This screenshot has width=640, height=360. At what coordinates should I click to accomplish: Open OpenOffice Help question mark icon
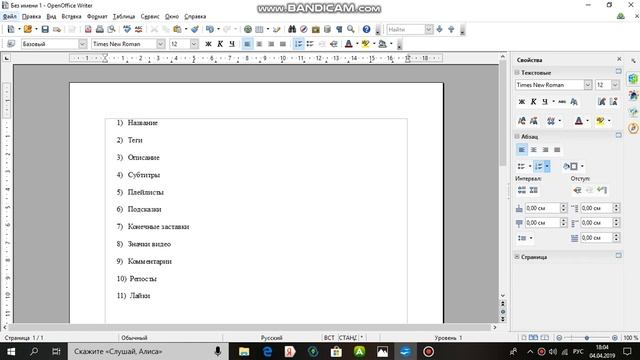point(366,29)
